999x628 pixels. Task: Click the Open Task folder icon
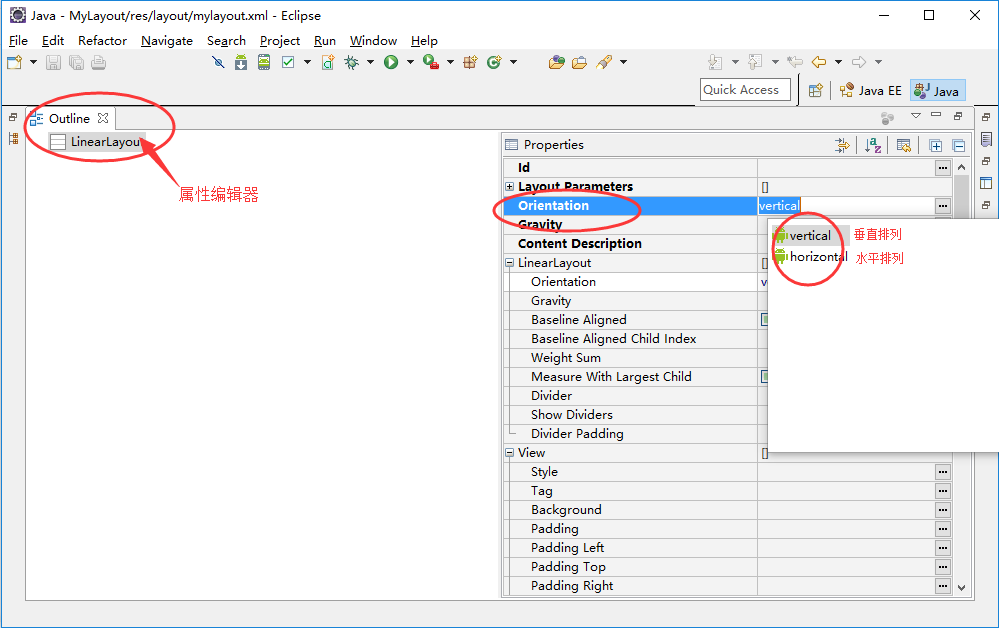(579, 62)
